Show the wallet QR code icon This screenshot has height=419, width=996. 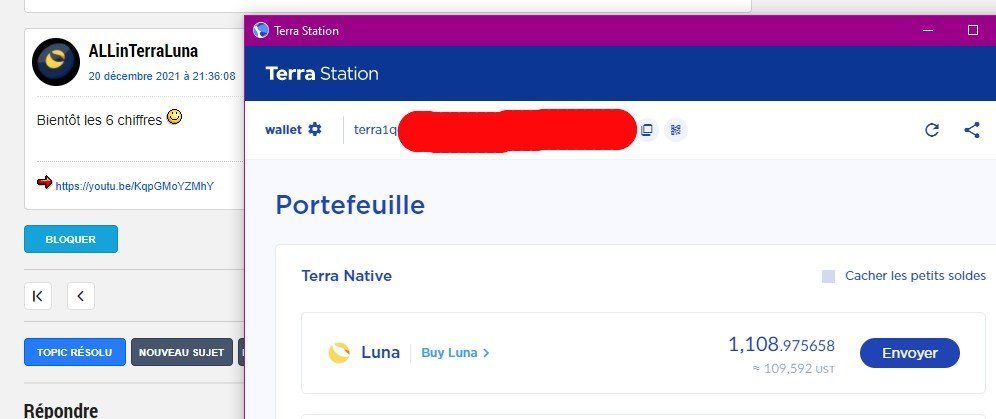tap(676, 130)
